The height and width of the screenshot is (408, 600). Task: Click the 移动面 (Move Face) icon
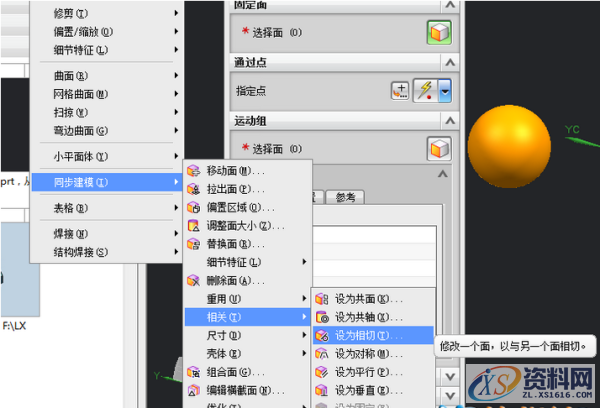(x=194, y=170)
